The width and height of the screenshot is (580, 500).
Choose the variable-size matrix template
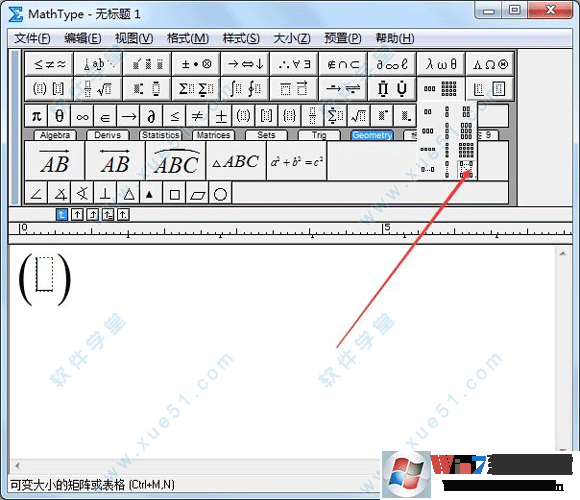point(466,169)
